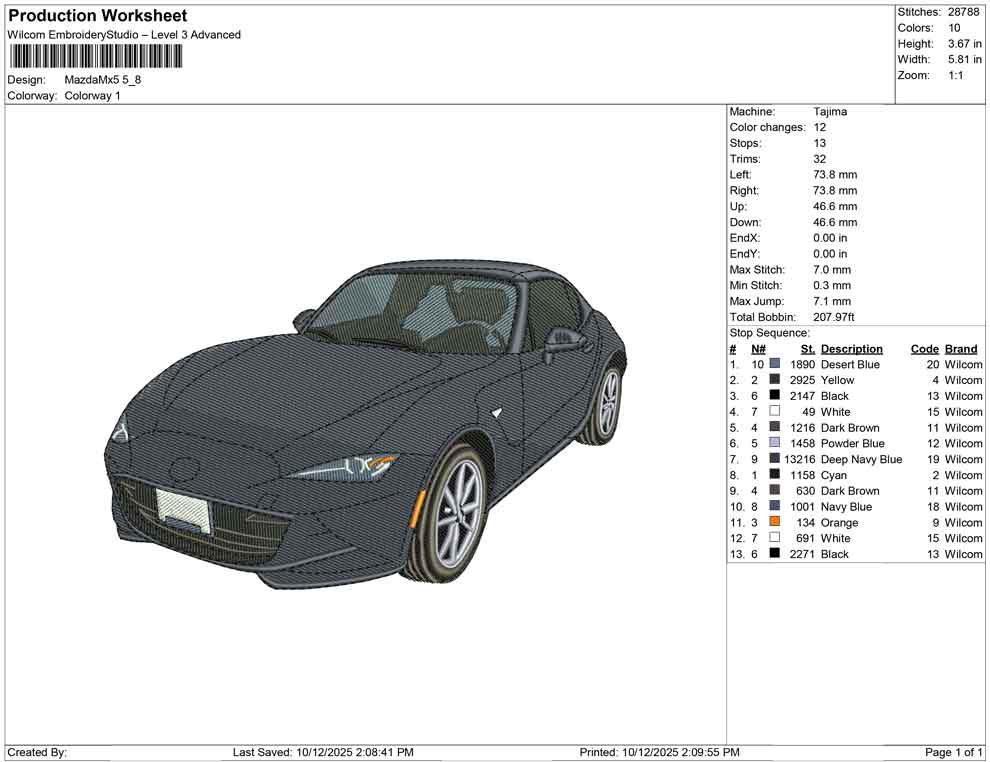Click the Machine value Tajima
Screen dimensions: 990x762
click(x=830, y=112)
